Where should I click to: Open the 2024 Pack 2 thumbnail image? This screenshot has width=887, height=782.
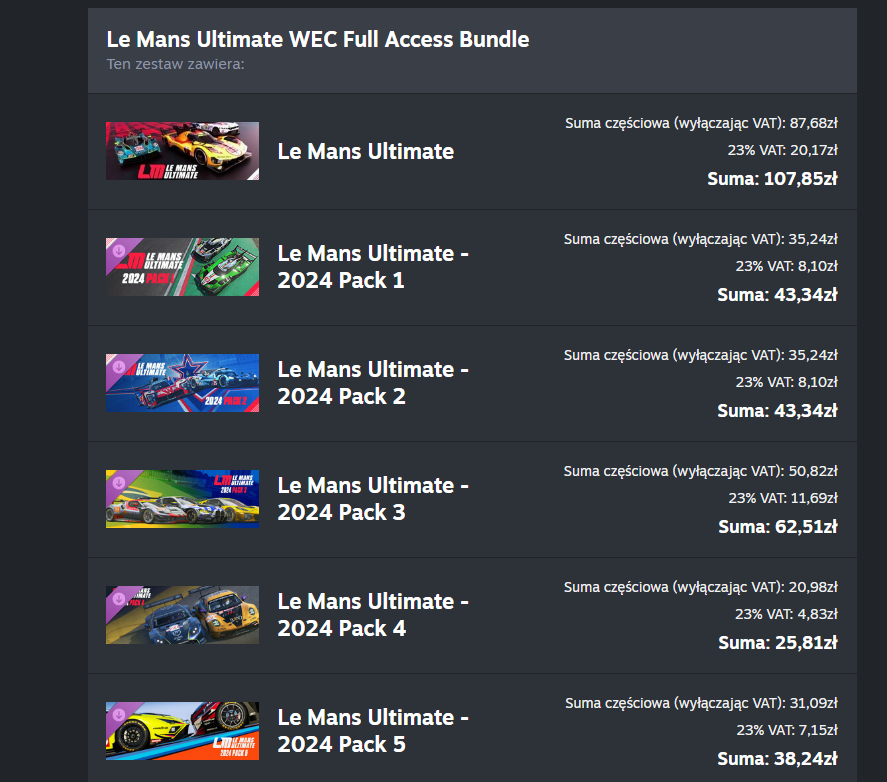[182, 383]
